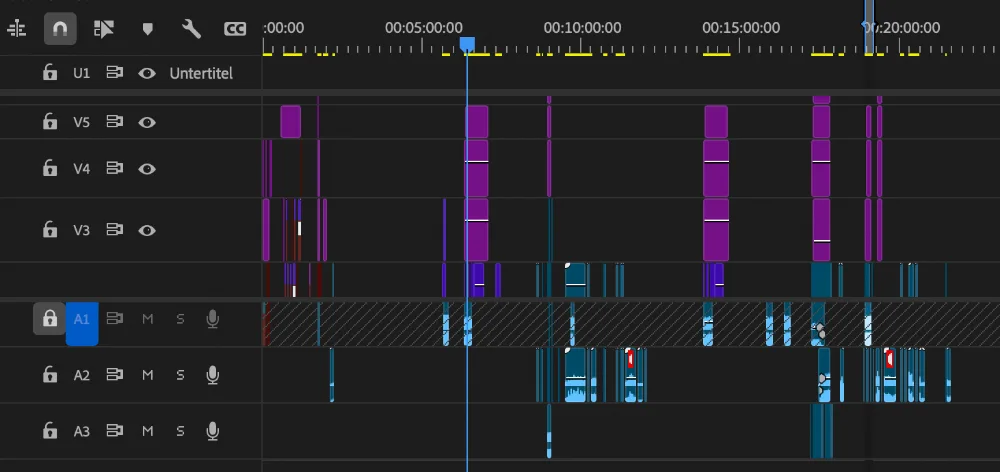1000x472 pixels.
Task: Unlock the A1 audio track
Action: 50,318
